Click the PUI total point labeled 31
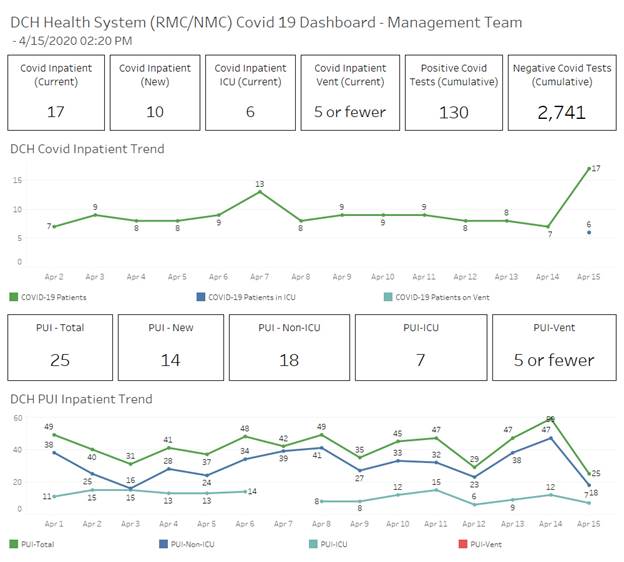 [131, 464]
